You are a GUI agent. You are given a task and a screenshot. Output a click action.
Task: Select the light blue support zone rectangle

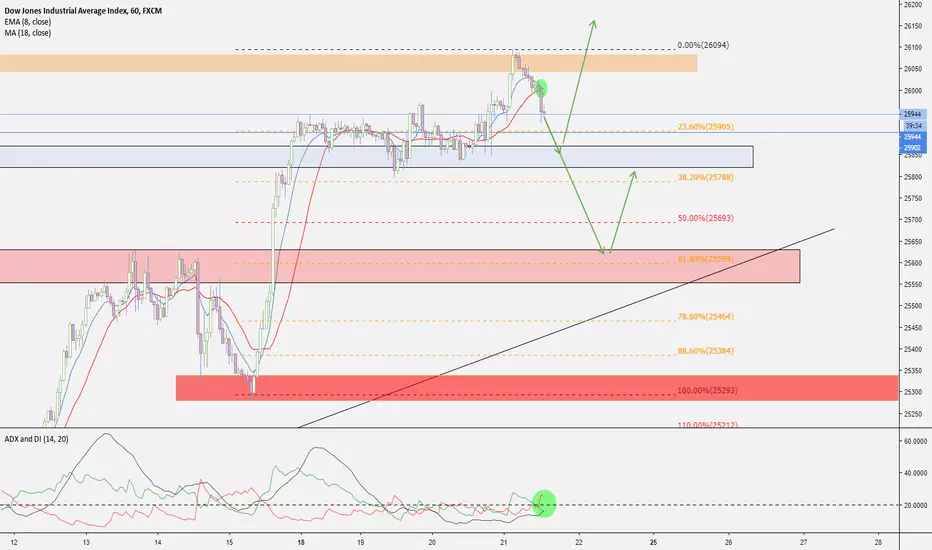coord(376,157)
